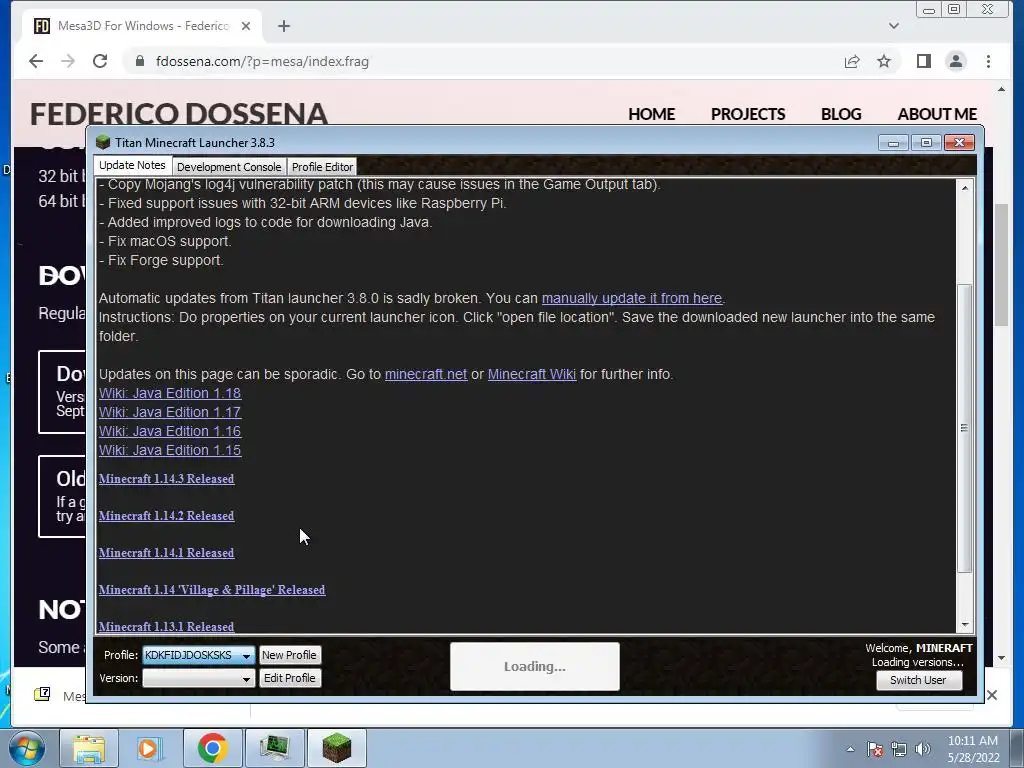Open PROJECTS menu item
The image size is (1024, 768).
748,114
